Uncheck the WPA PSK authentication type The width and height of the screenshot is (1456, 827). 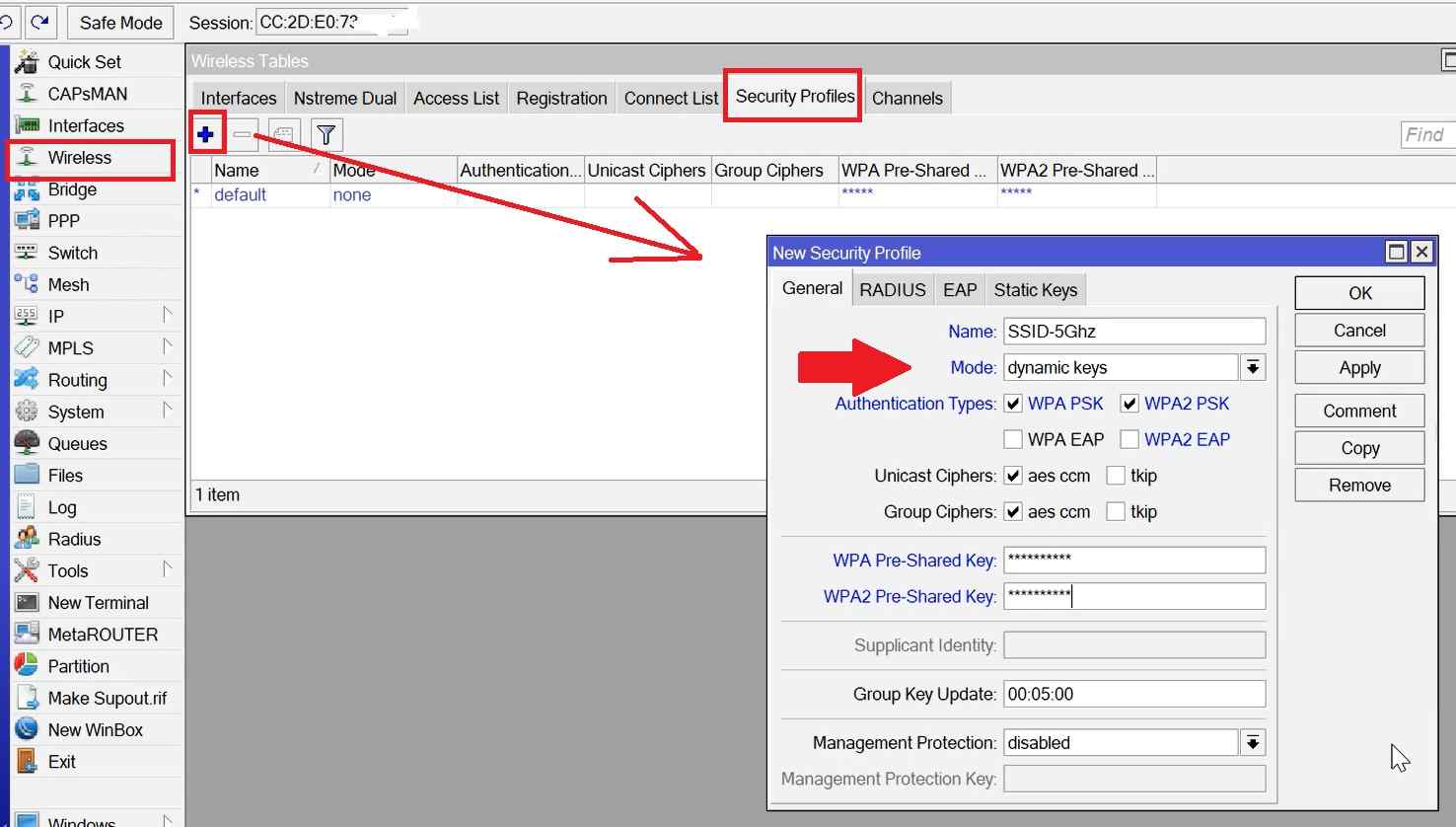tap(1013, 404)
